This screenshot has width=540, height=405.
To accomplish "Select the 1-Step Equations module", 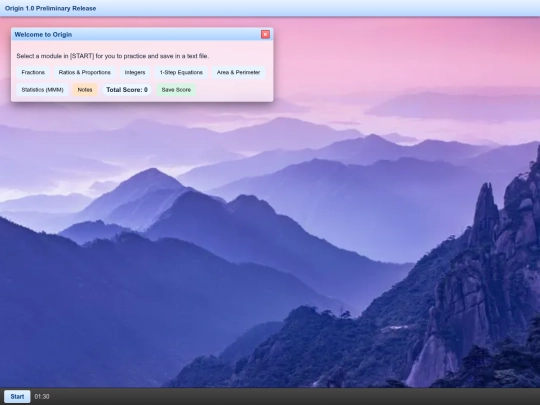I will click(181, 72).
